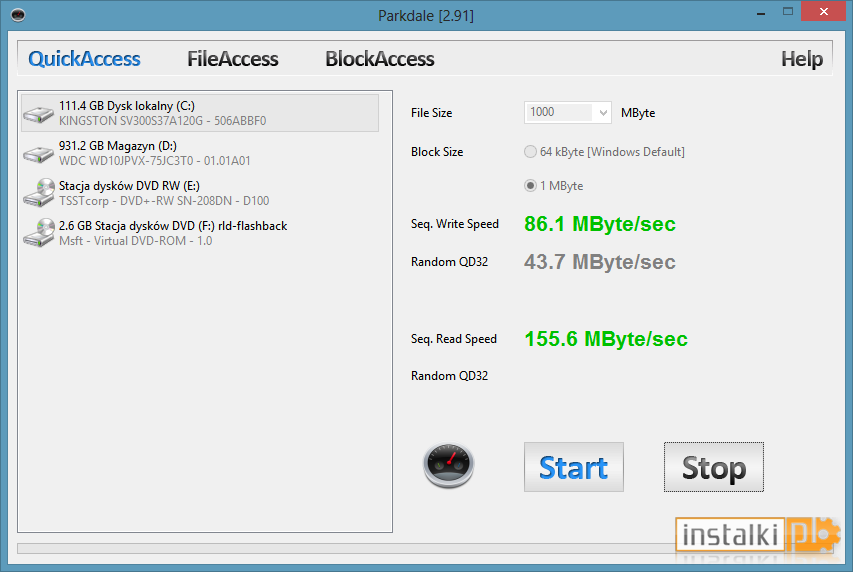Click the Parkdale app icon in title bar

click(x=18, y=15)
